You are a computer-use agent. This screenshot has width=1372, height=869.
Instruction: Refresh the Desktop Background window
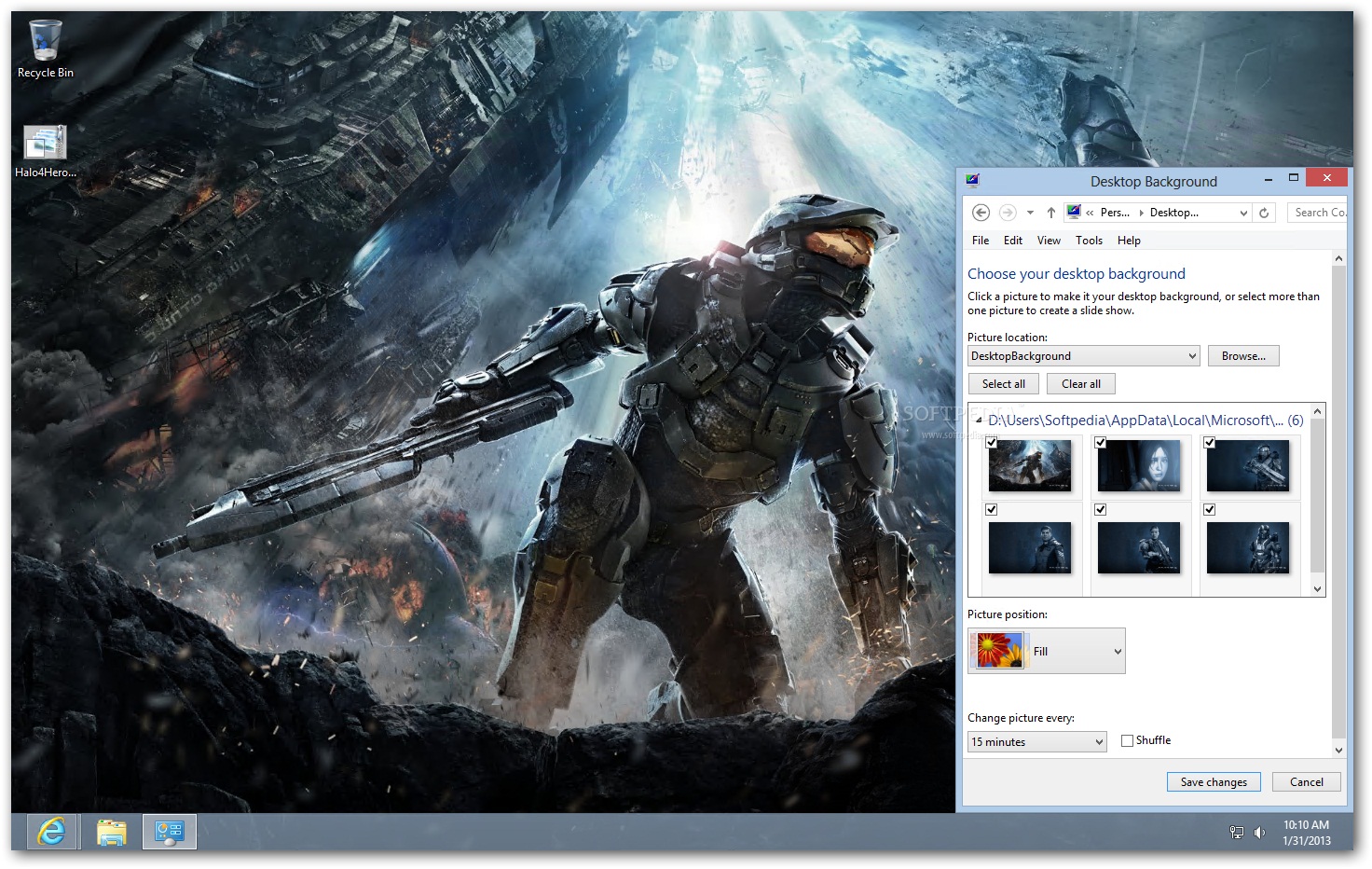pyautogui.click(x=1264, y=213)
